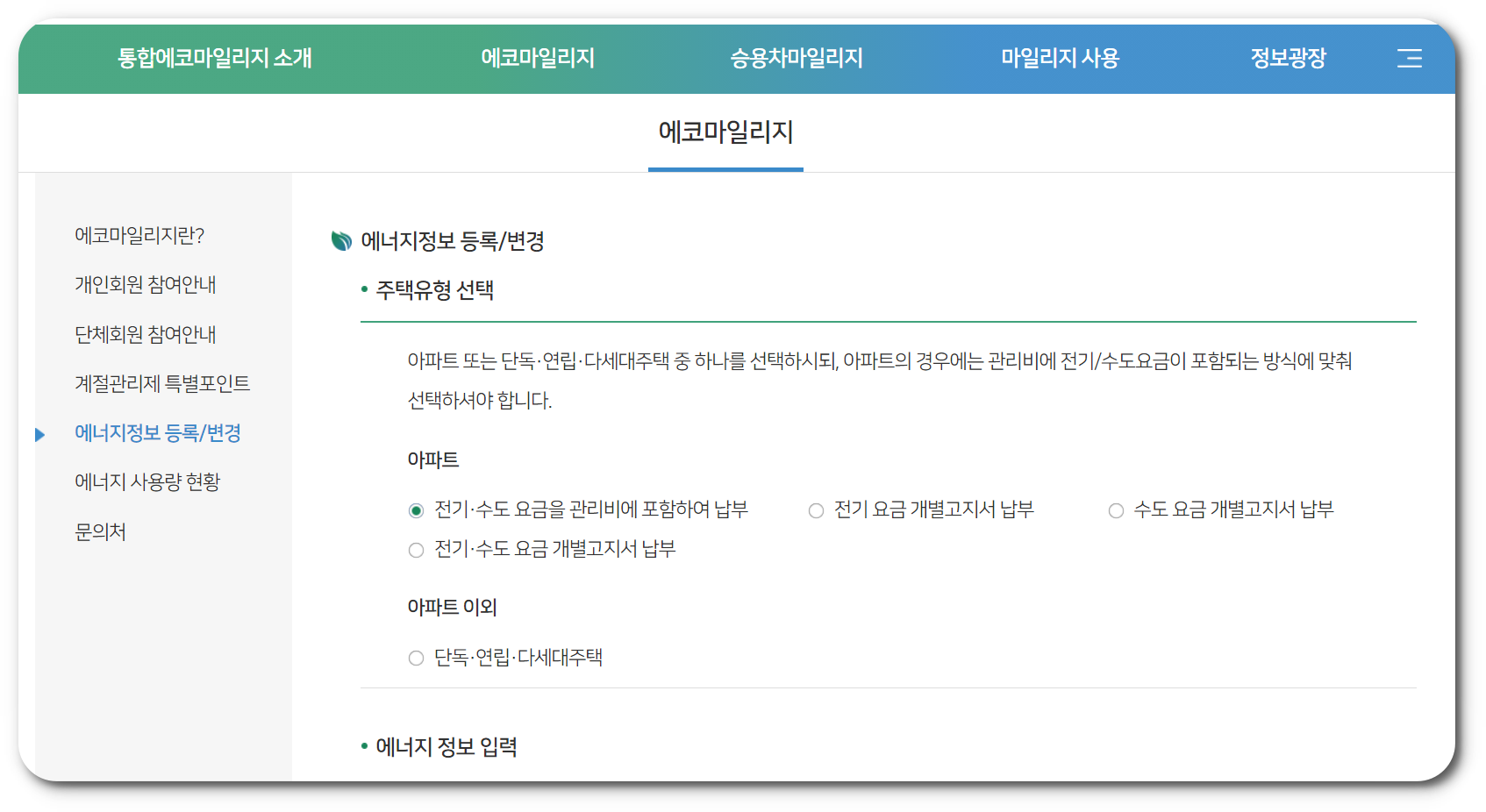This screenshot has height=812, width=1486.
Task: Select 수도 요금 개별고지서 납부 option
Action: click(x=1116, y=509)
